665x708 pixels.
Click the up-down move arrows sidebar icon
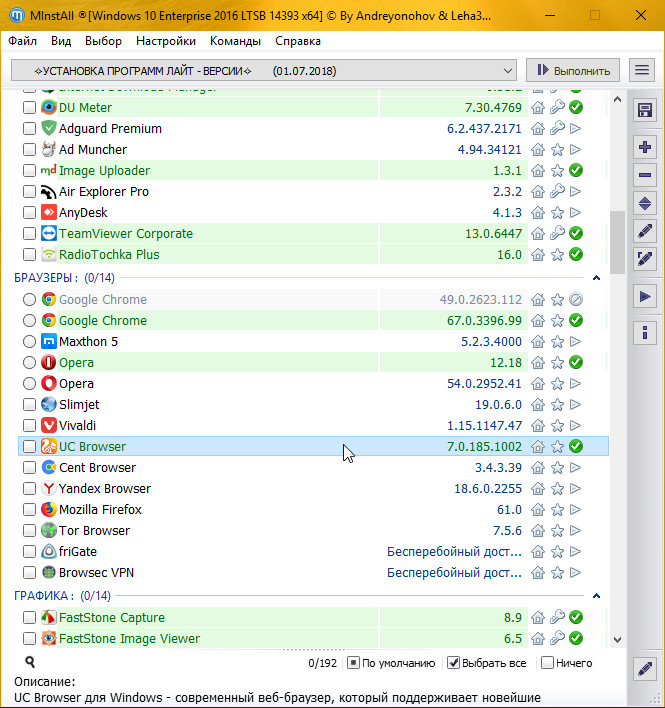click(x=645, y=204)
